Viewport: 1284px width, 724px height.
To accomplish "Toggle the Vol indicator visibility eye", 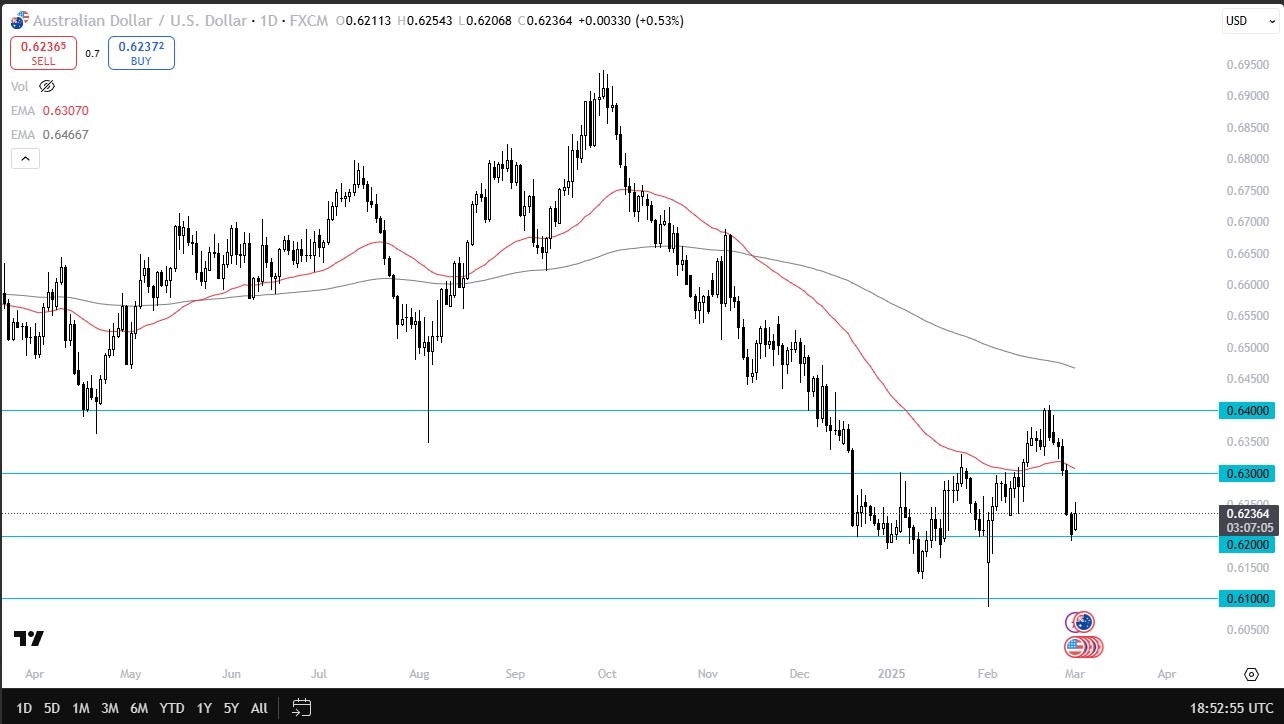I will [x=47, y=86].
